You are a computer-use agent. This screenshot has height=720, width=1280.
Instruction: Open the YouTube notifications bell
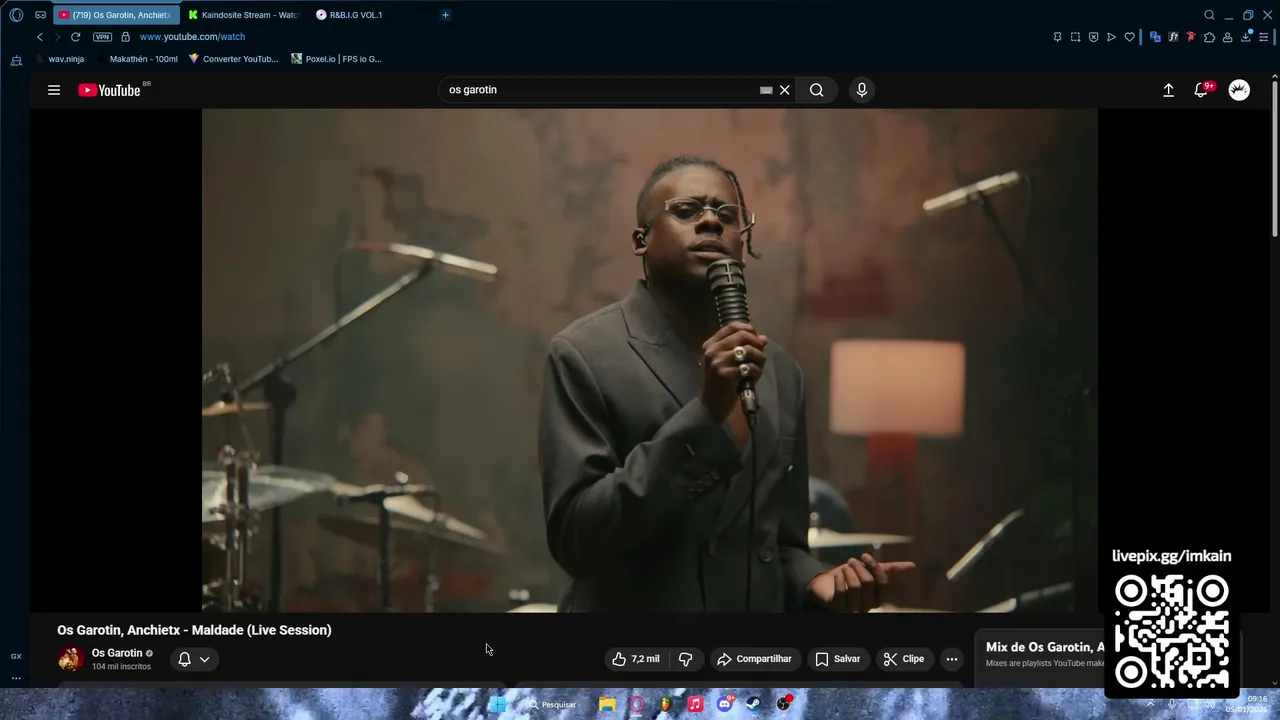click(1202, 90)
